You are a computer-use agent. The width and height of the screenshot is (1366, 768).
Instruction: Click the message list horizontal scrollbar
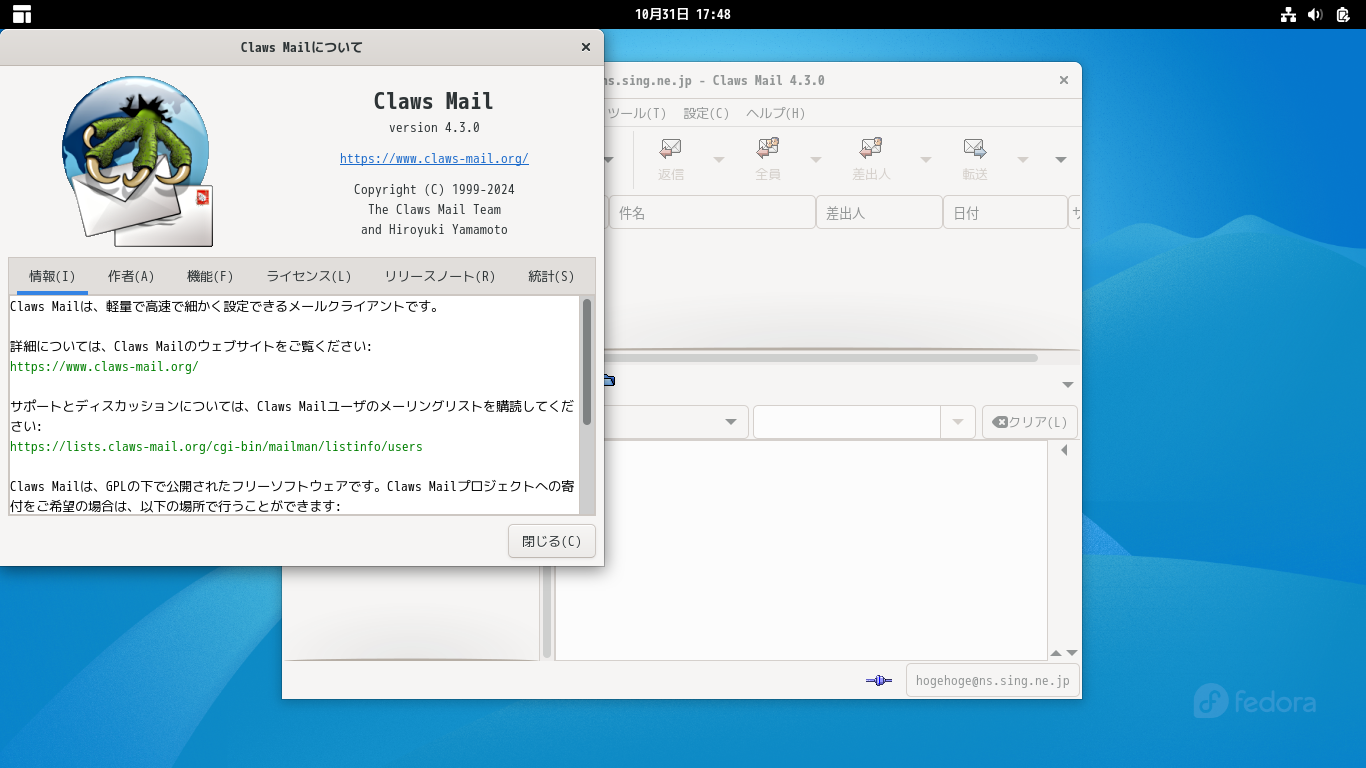(820, 357)
